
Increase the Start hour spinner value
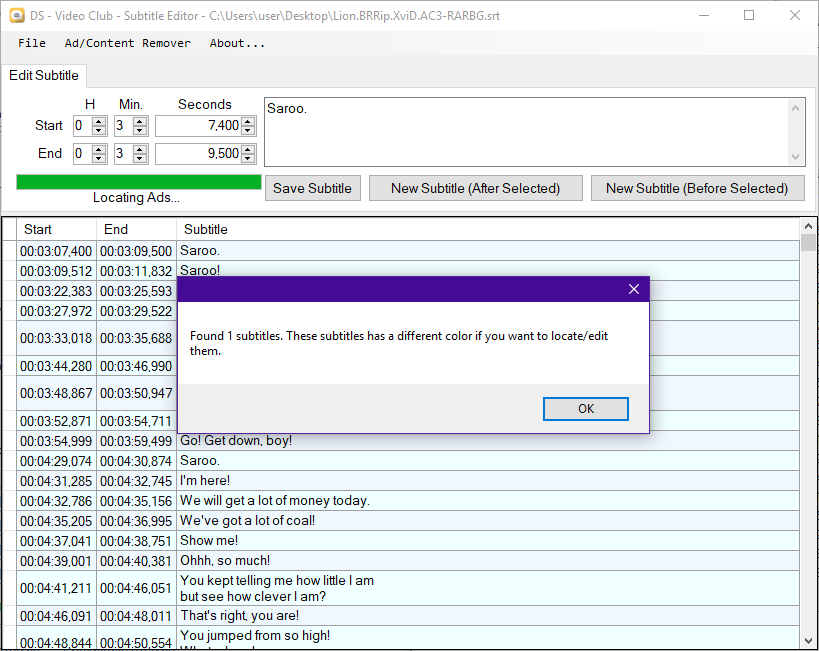point(99,121)
